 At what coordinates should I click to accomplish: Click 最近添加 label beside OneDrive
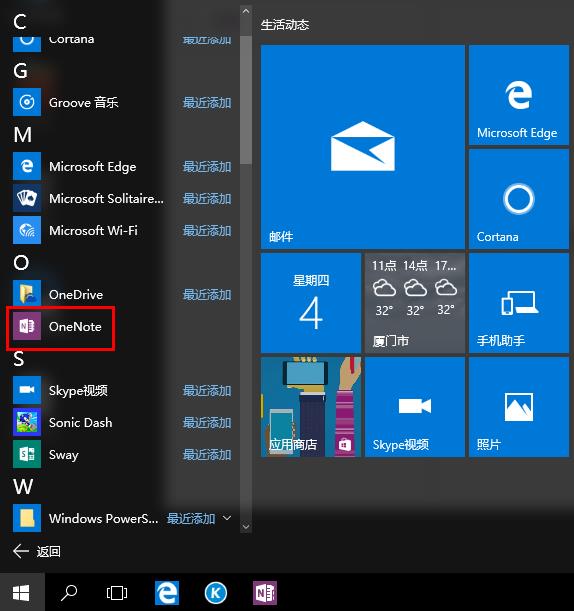207,295
